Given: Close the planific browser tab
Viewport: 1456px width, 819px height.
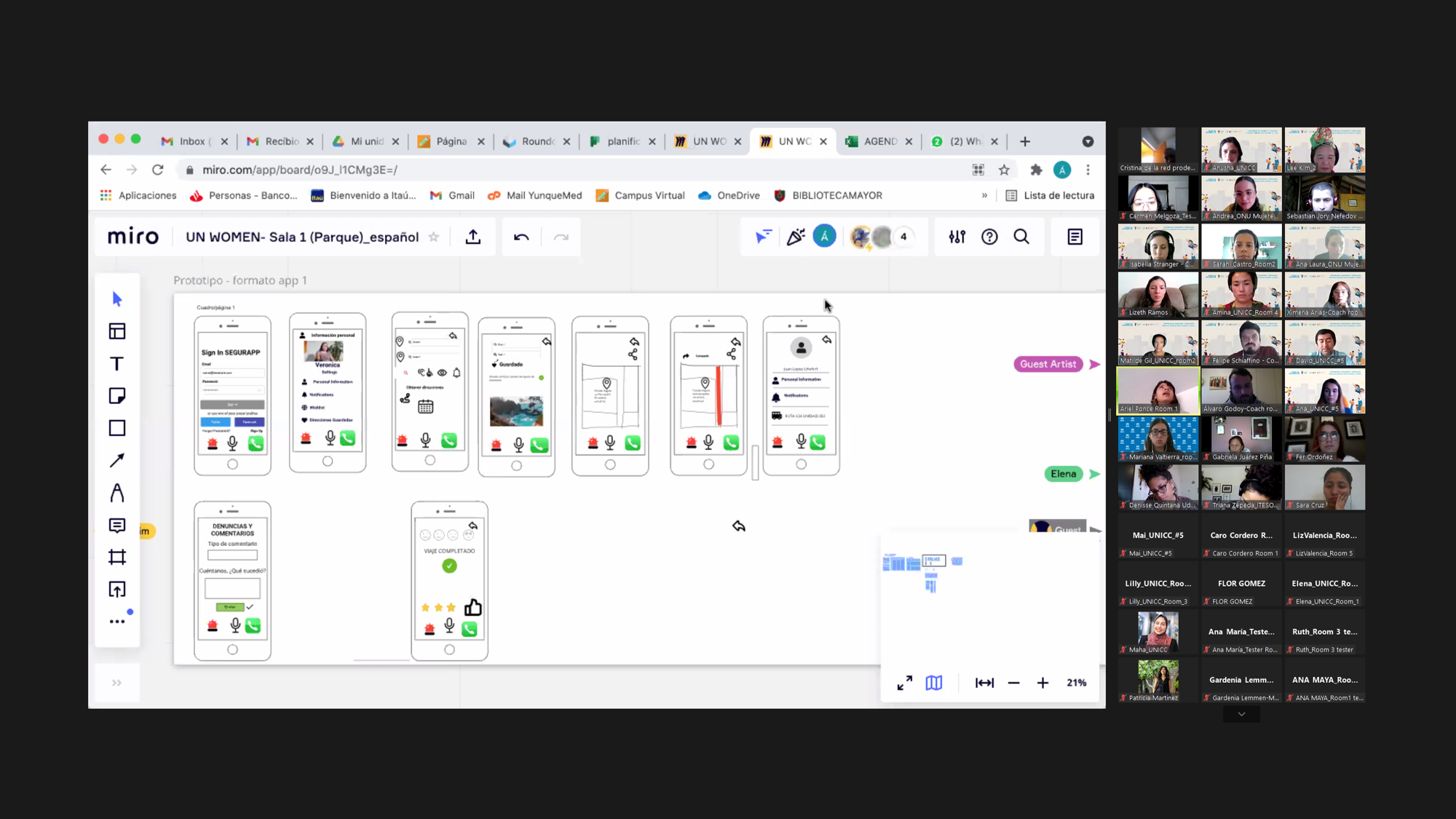Looking at the screenshot, I should coord(652,141).
